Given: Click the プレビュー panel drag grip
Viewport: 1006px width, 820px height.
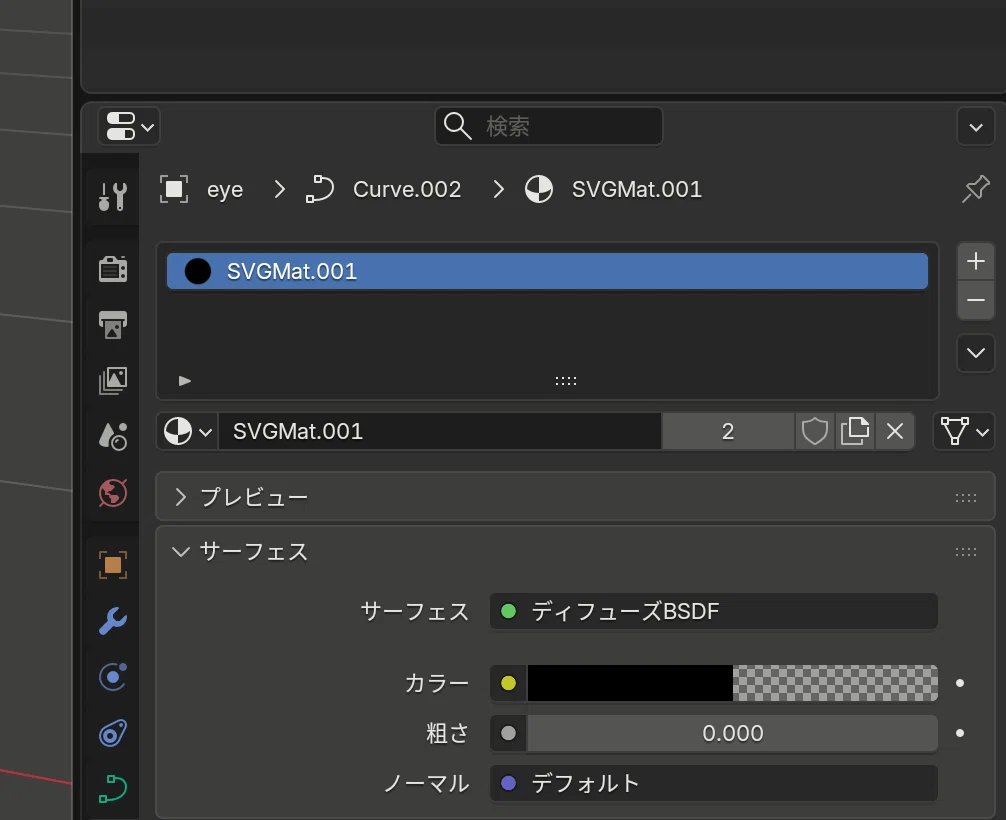Looking at the screenshot, I should click(966, 498).
